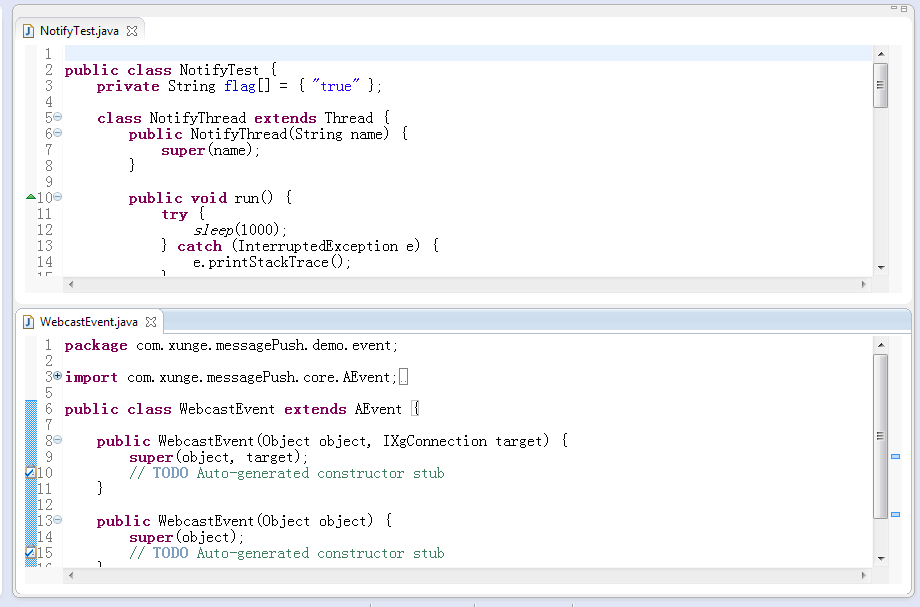
Task: Click the flag variable on line 3
Action: [x=239, y=86]
